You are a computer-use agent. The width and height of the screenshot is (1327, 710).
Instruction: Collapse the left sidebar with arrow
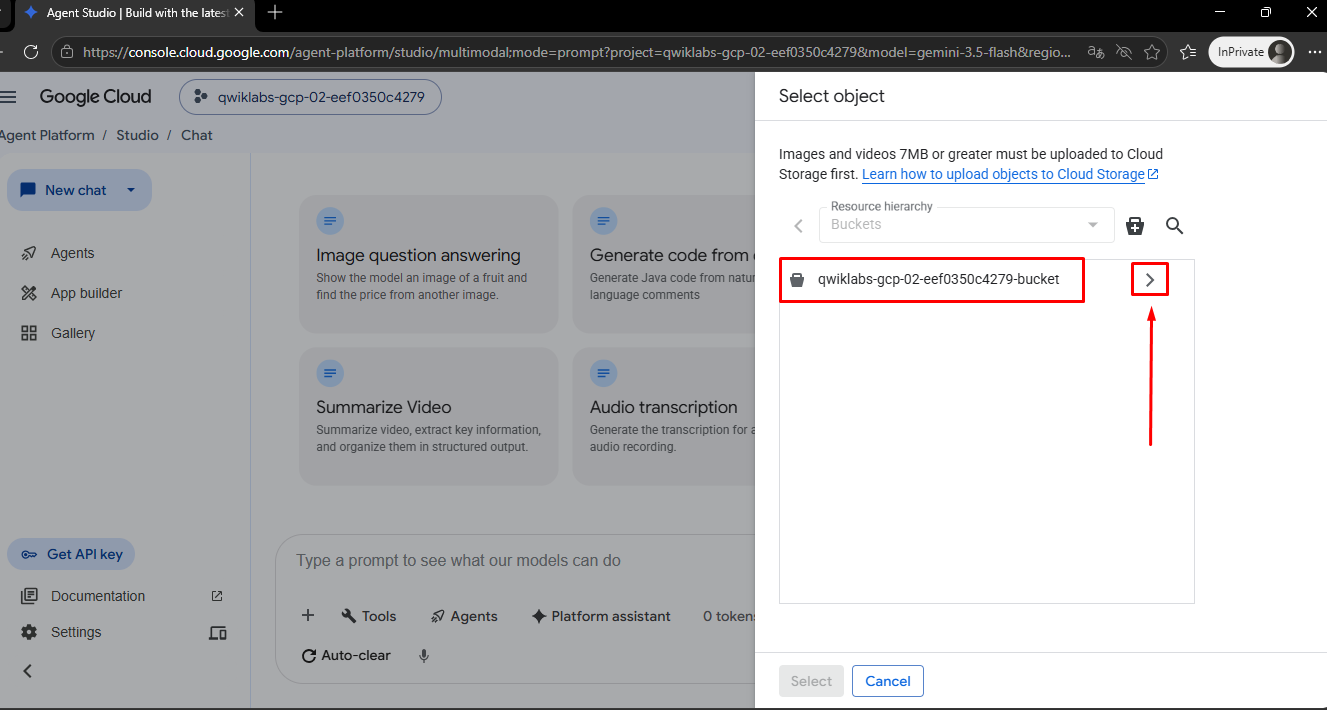point(28,671)
